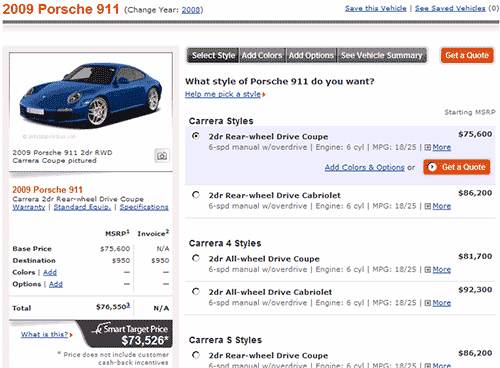Open the camera photo gallery icon
The image size is (500, 368).
tap(162, 156)
